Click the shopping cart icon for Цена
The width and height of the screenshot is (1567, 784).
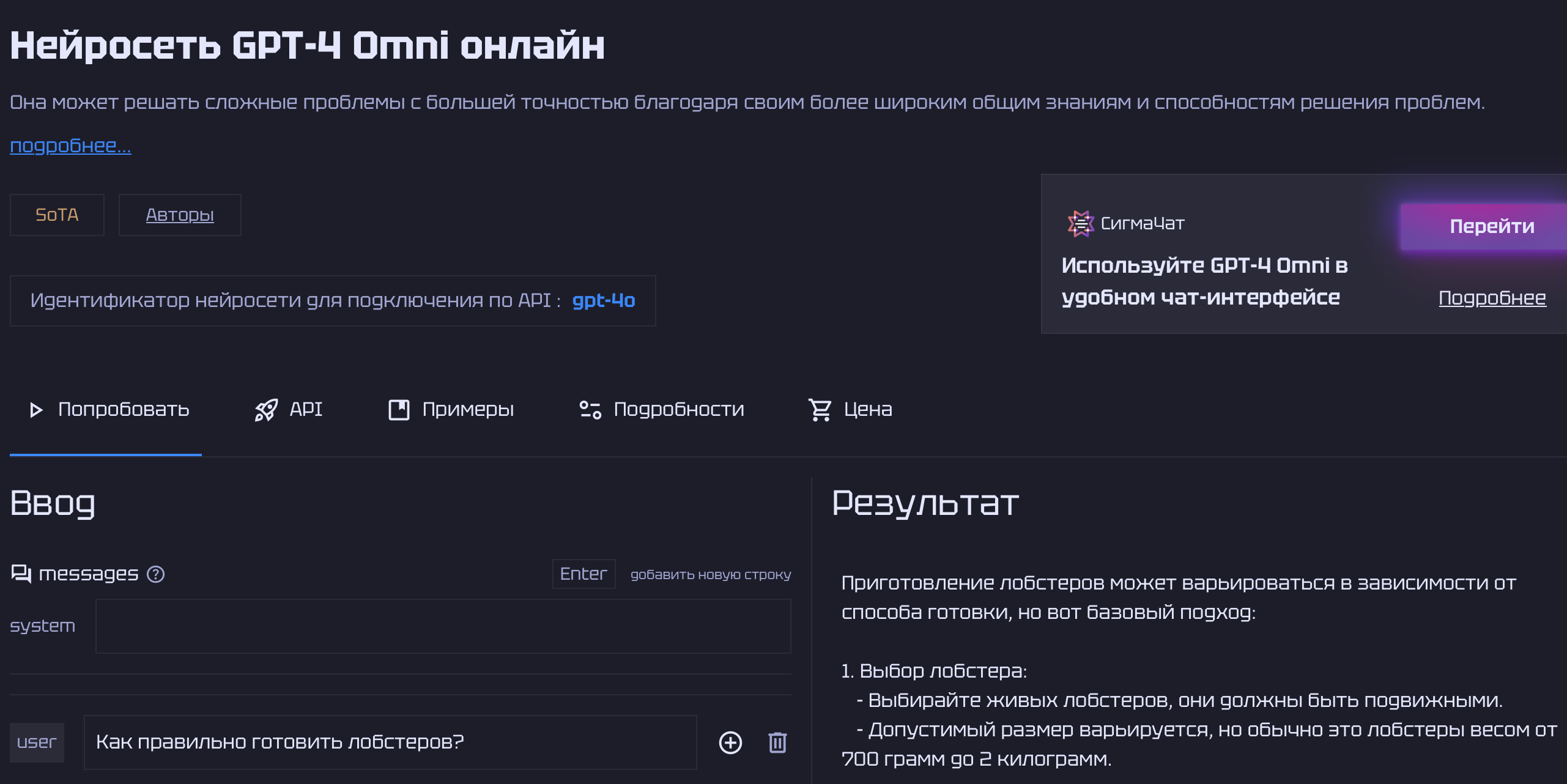(x=820, y=410)
